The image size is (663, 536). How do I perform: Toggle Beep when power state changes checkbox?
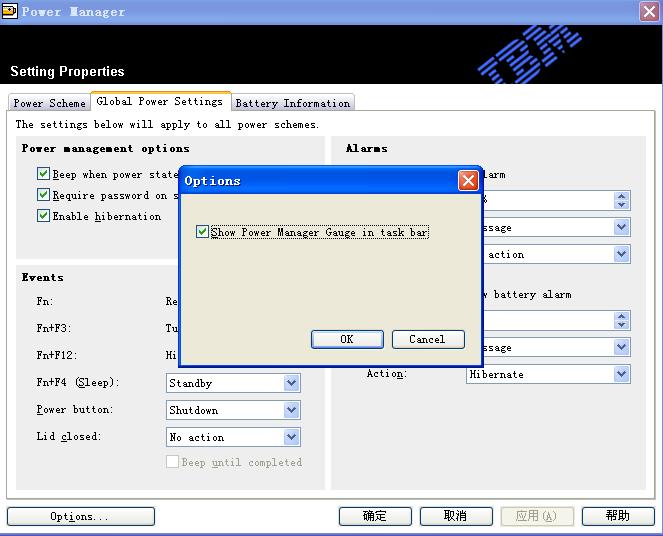(43, 174)
